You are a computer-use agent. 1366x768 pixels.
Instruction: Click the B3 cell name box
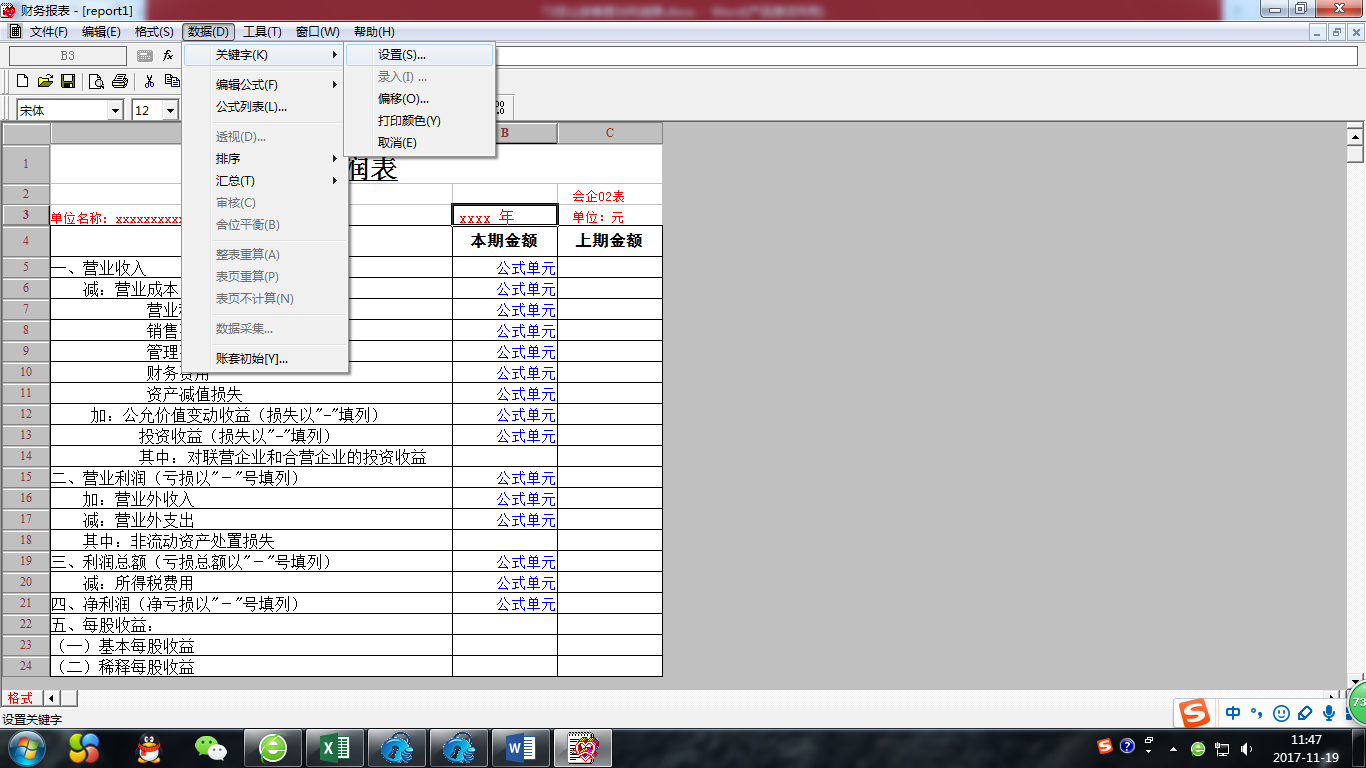(68, 56)
